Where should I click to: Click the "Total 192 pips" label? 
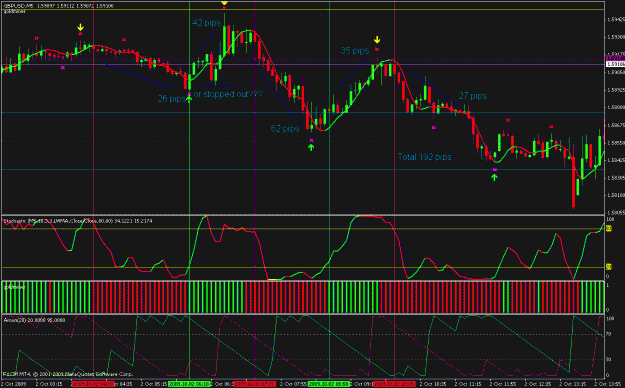click(x=425, y=157)
